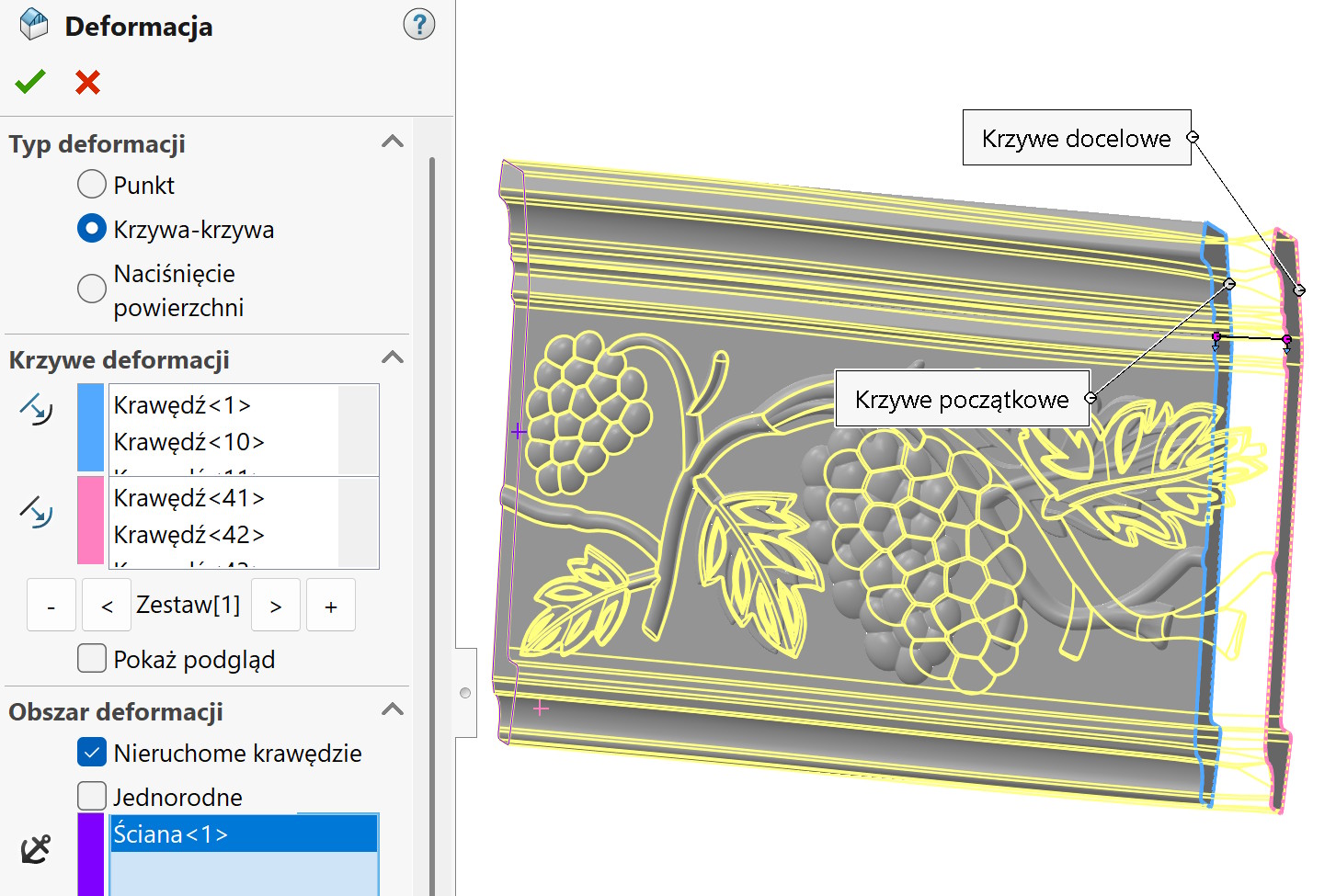1336x896 pixels.
Task: Collapse the Obszar deformacji section
Action: tap(393, 709)
